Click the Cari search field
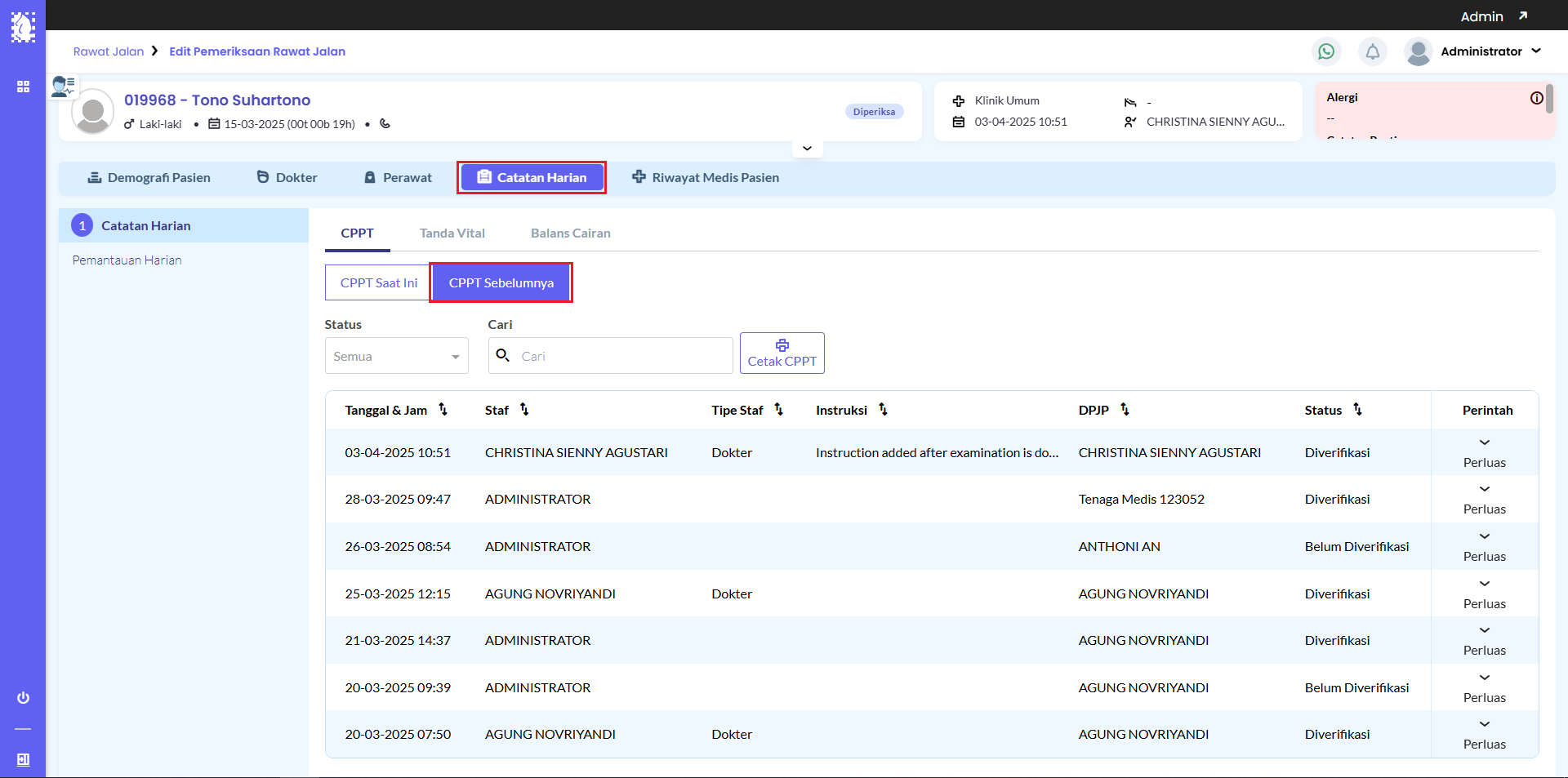 tap(611, 356)
